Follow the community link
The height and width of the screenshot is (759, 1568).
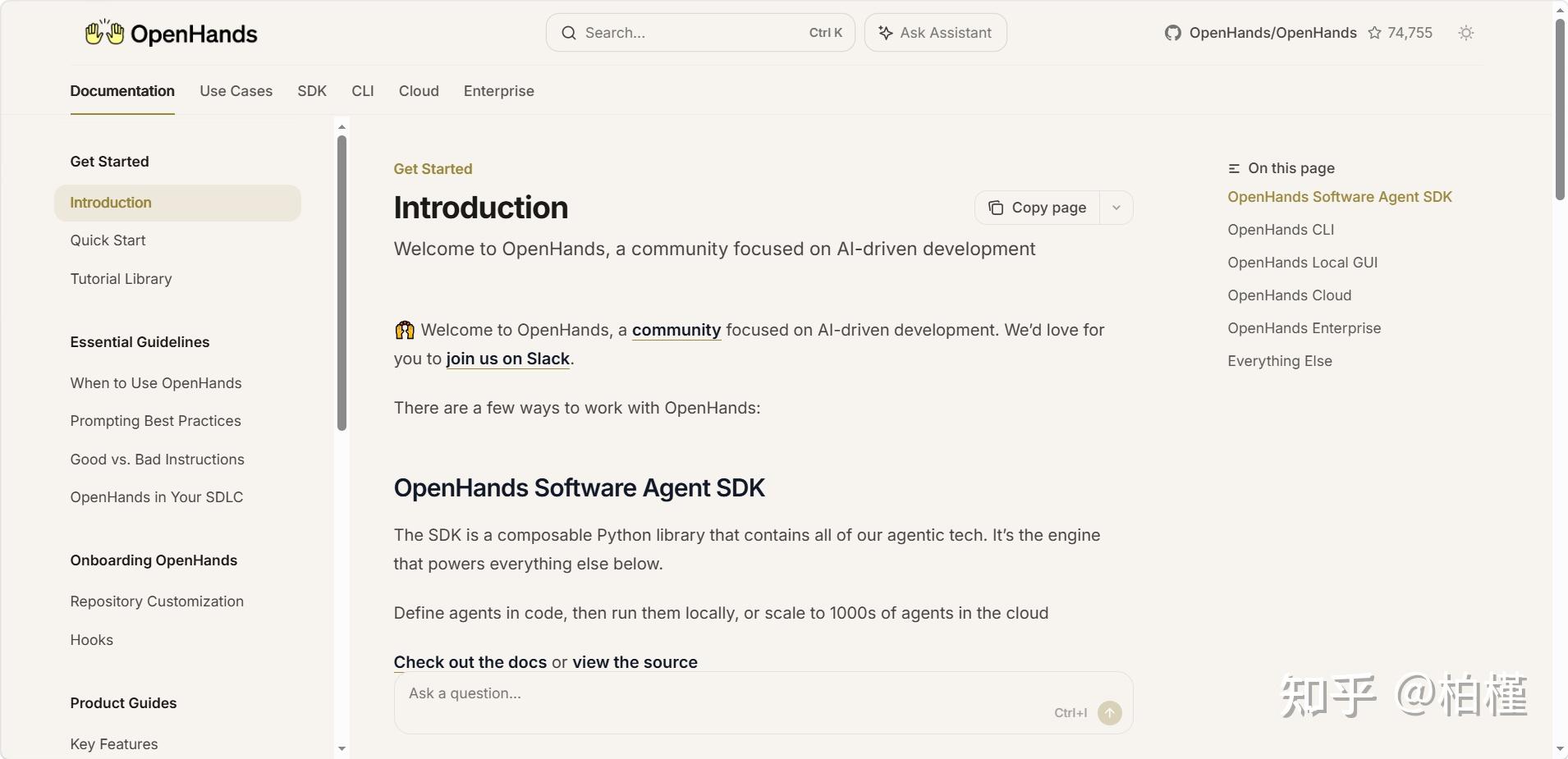(676, 330)
